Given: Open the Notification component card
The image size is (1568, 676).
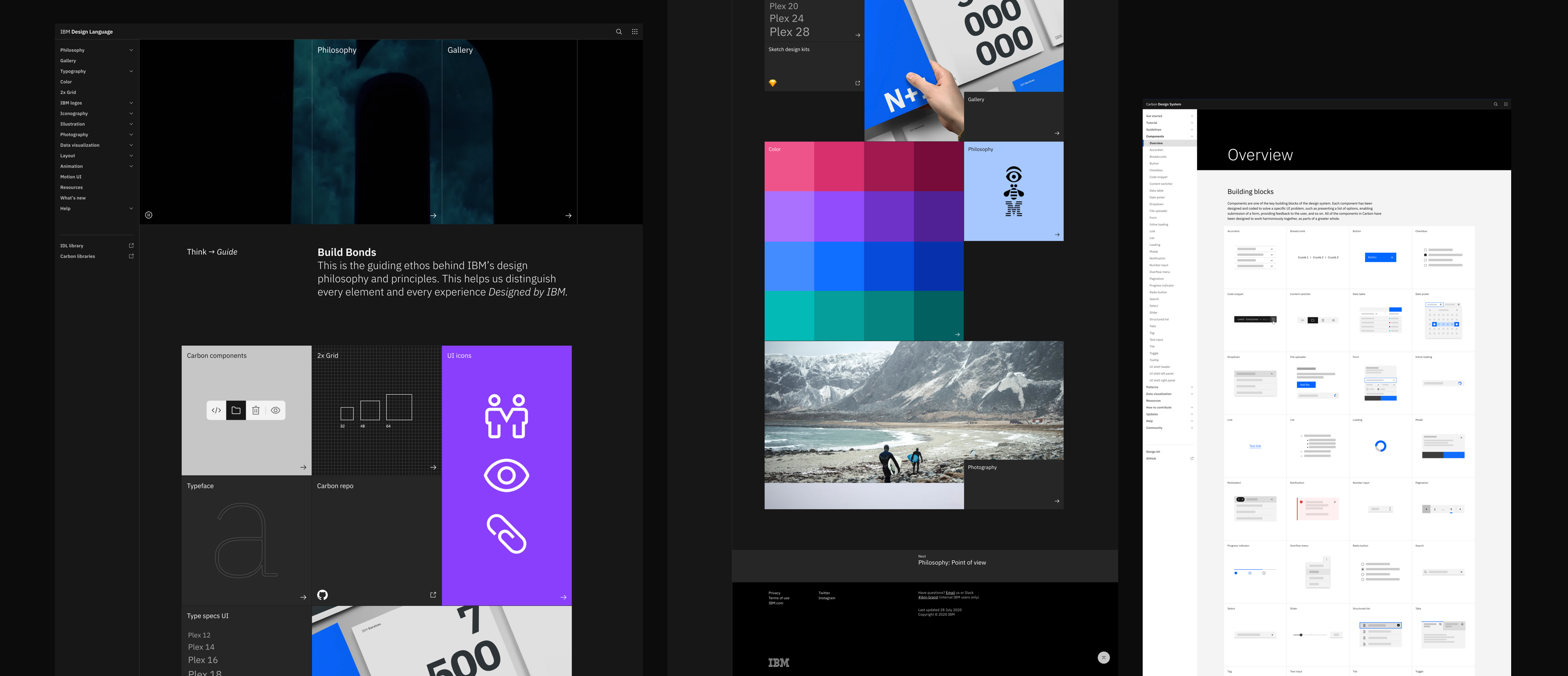Looking at the screenshot, I should (x=1318, y=508).
